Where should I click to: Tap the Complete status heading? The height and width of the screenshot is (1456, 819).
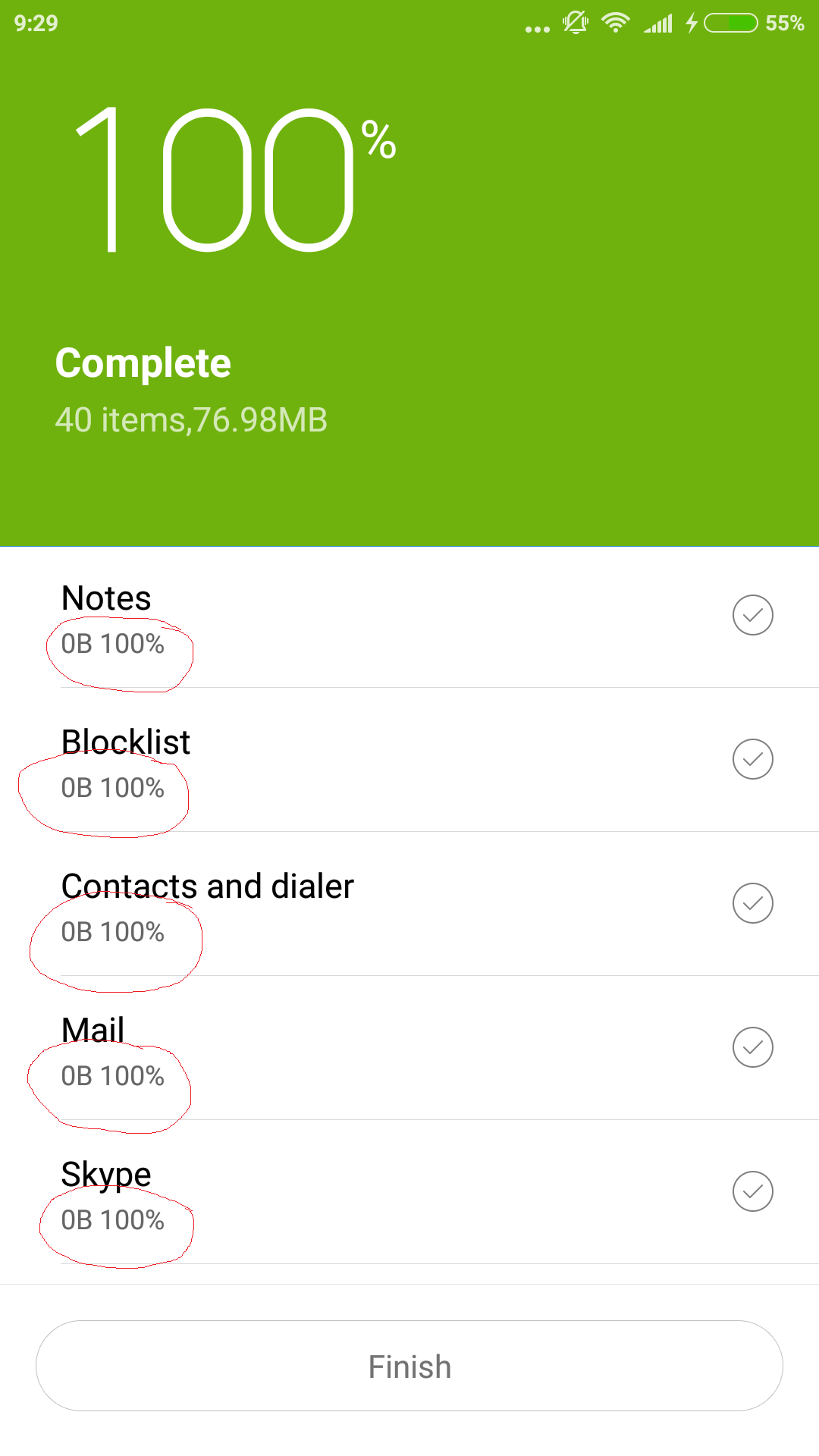coord(143,362)
